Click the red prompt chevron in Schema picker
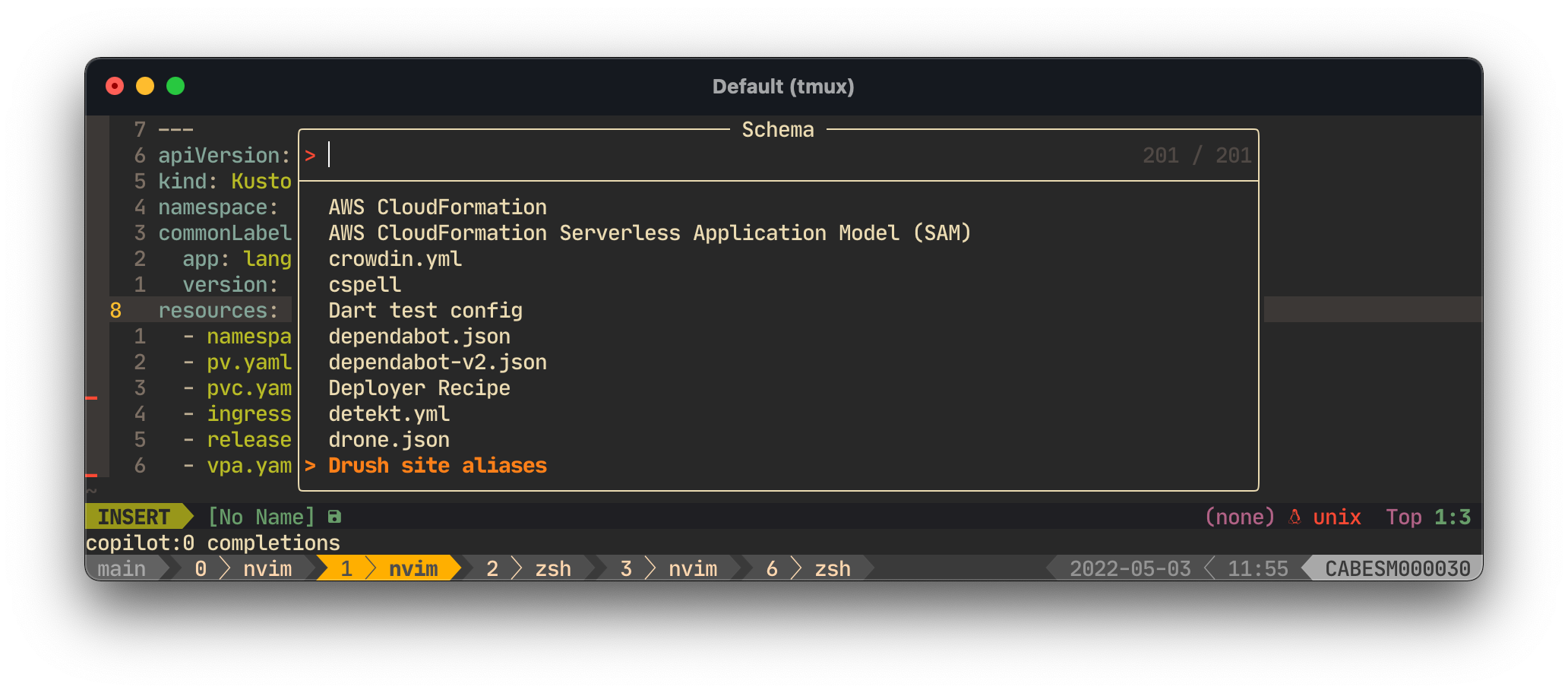The height and width of the screenshot is (693, 1568). tap(310, 156)
